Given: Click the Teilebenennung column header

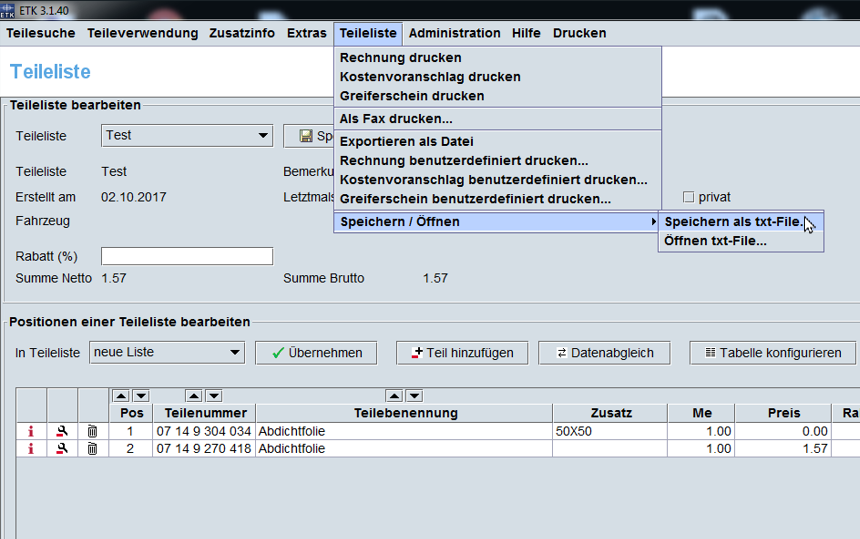Looking at the screenshot, I should [x=405, y=413].
